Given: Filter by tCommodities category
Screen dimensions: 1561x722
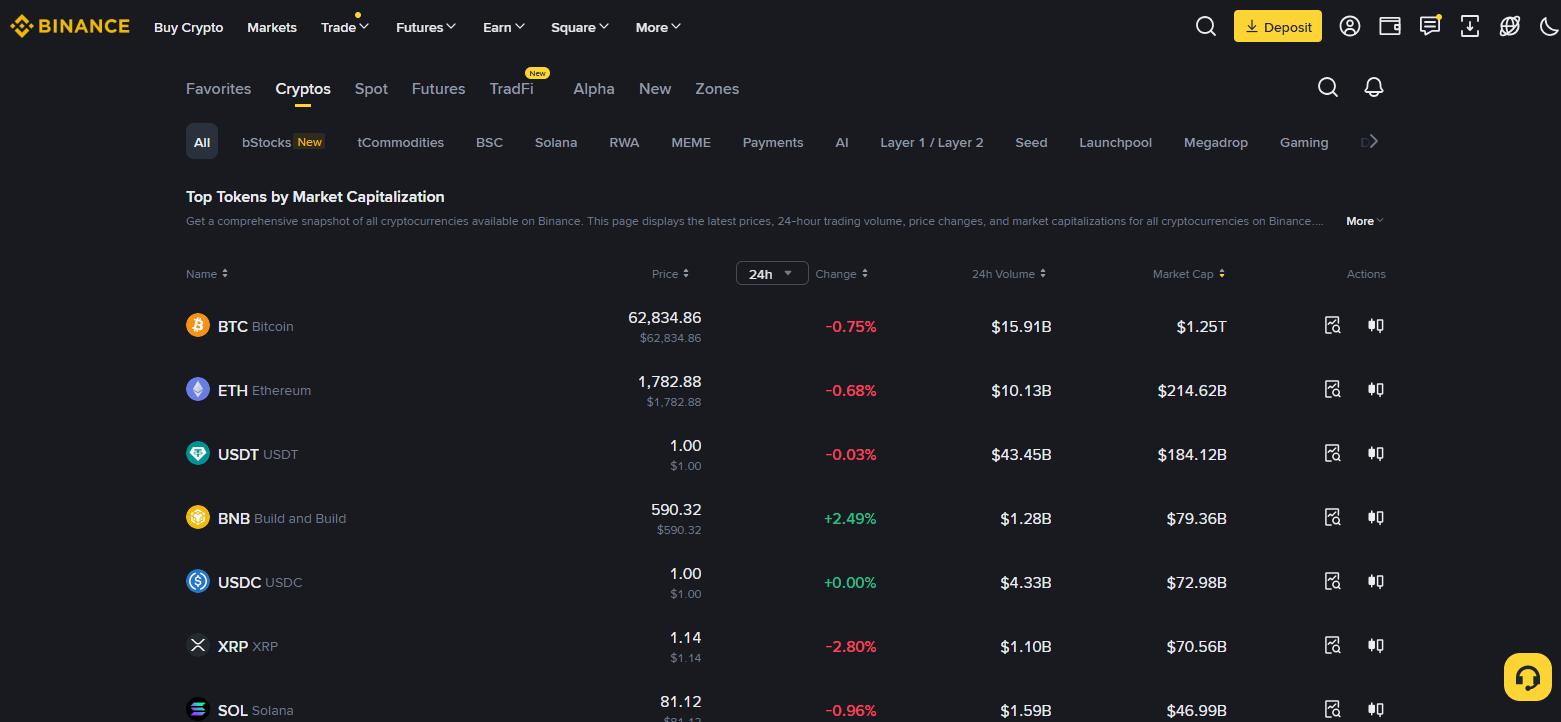Looking at the screenshot, I should point(401,142).
